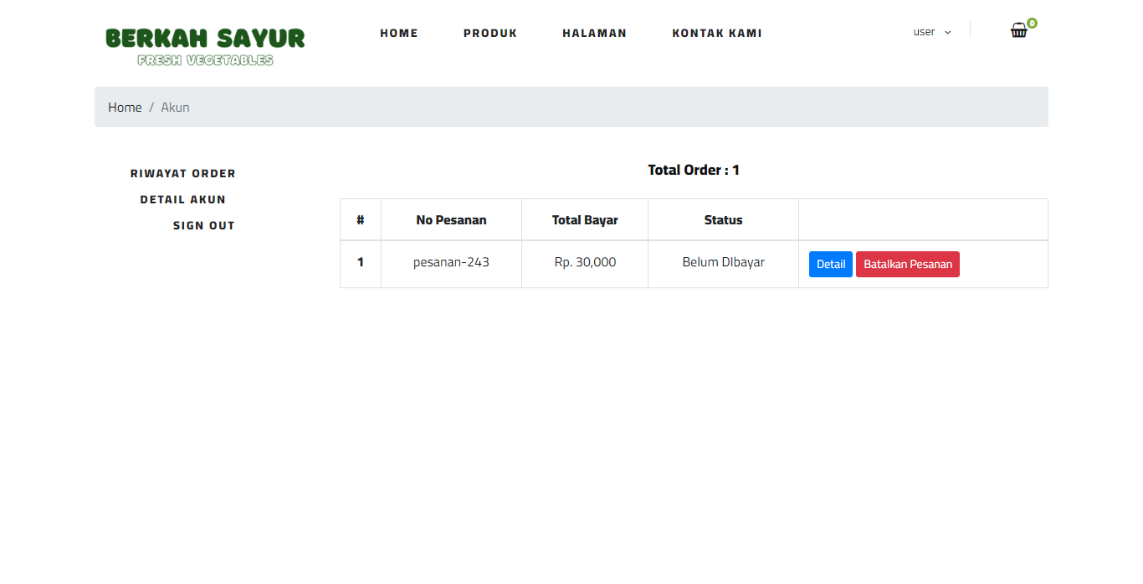This screenshot has height=584, width=1143.
Task: Click the Belum DIbayar status cell
Action: [723, 262]
